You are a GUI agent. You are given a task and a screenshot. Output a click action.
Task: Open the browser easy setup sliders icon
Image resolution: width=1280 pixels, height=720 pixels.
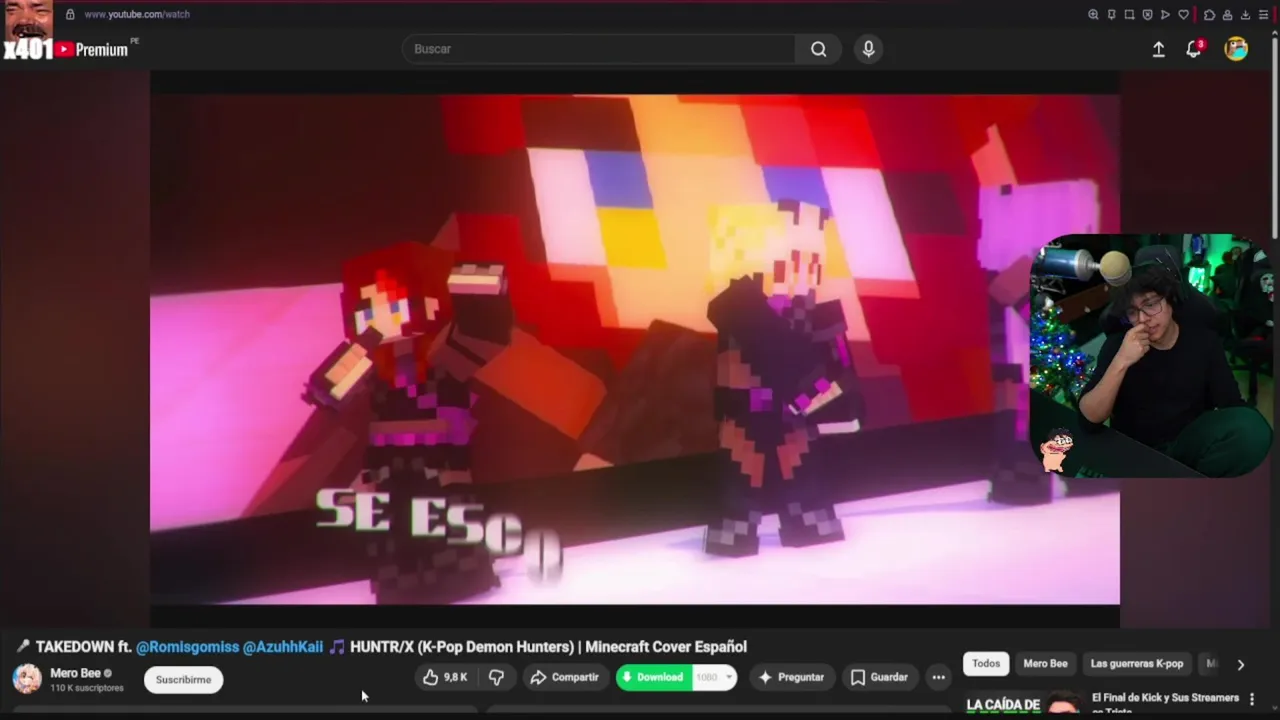pyautogui.click(x=1263, y=14)
